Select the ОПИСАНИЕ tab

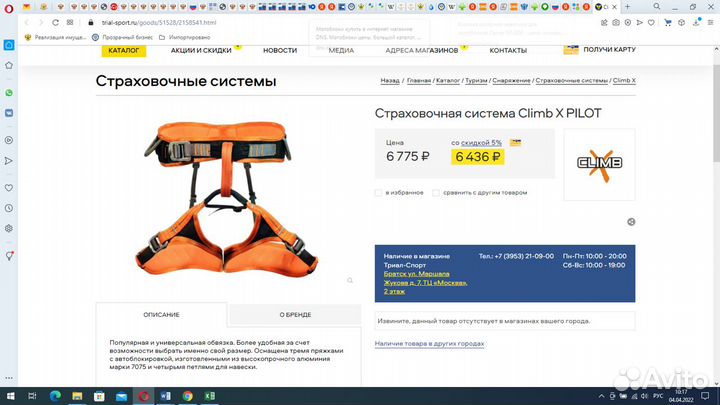(161, 315)
